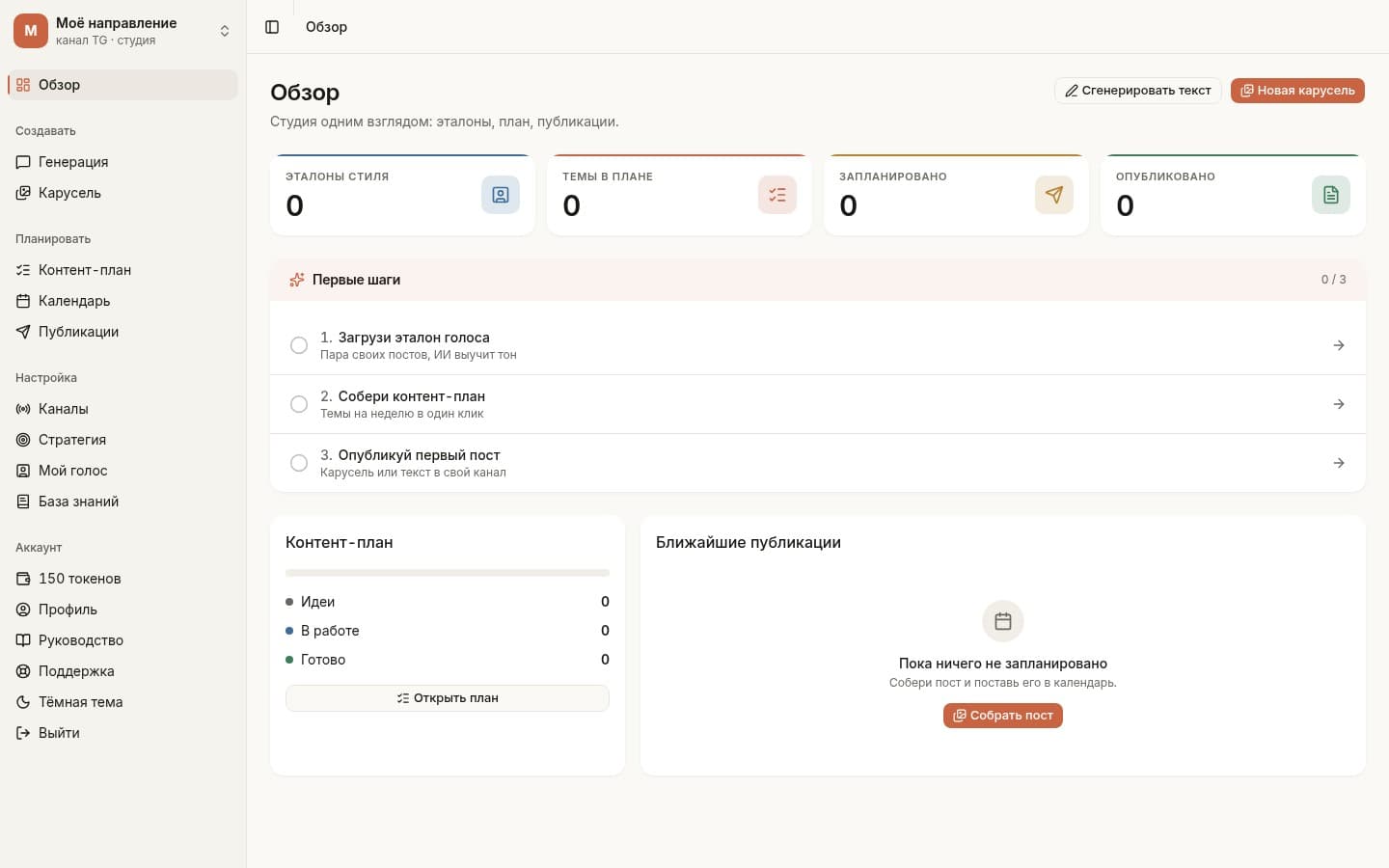The height and width of the screenshot is (868, 1389).
Task: Click the Первые шаги header
Action: coord(818,280)
